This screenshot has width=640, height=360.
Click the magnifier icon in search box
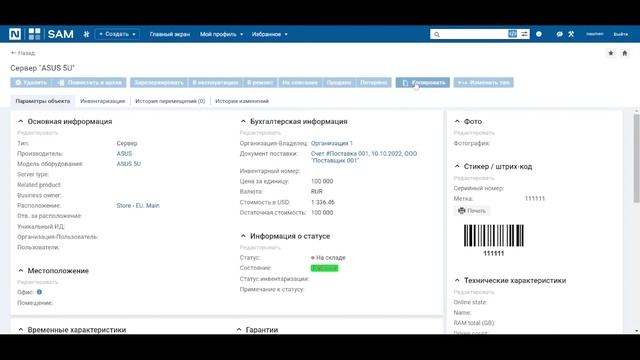[437, 34]
